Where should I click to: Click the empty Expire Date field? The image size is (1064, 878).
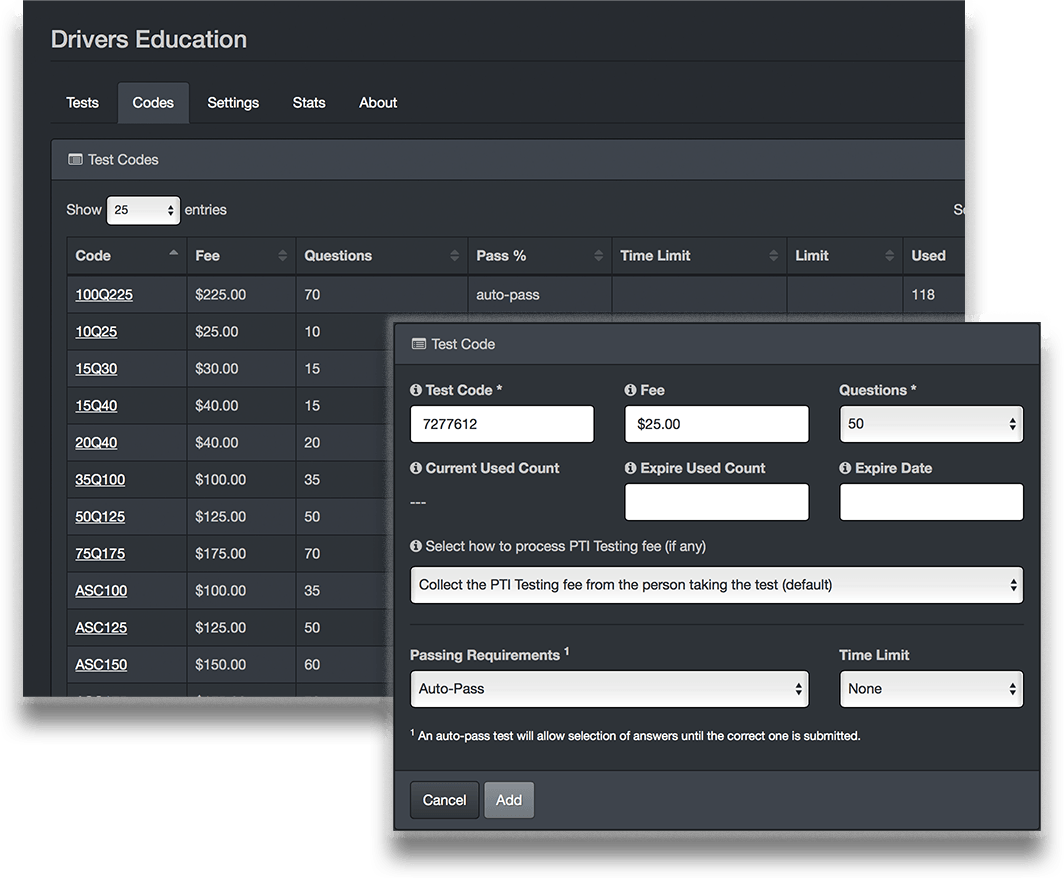(x=931, y=502)
